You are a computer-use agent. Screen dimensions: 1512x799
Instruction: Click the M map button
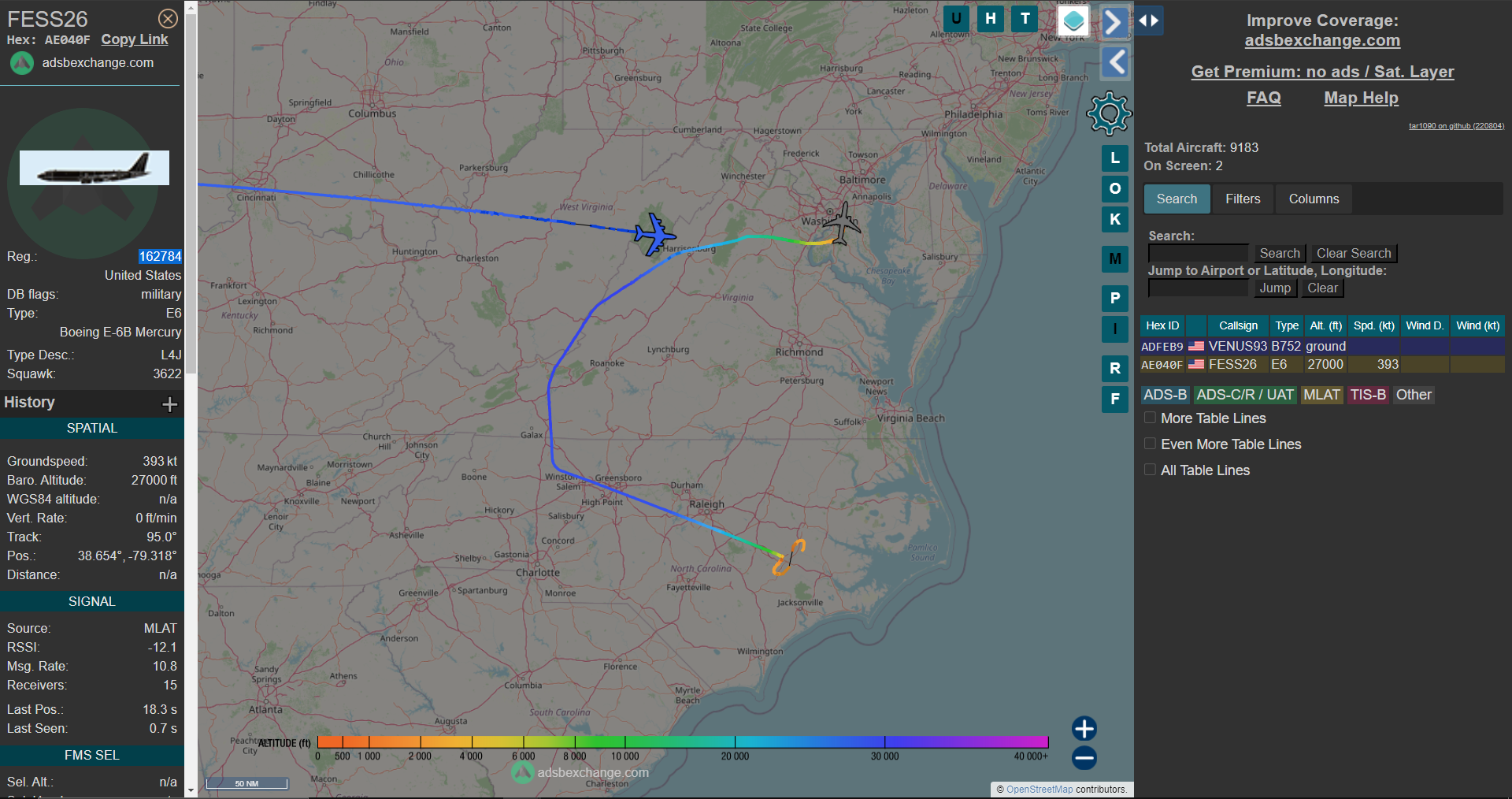[x=1115, y=258]
